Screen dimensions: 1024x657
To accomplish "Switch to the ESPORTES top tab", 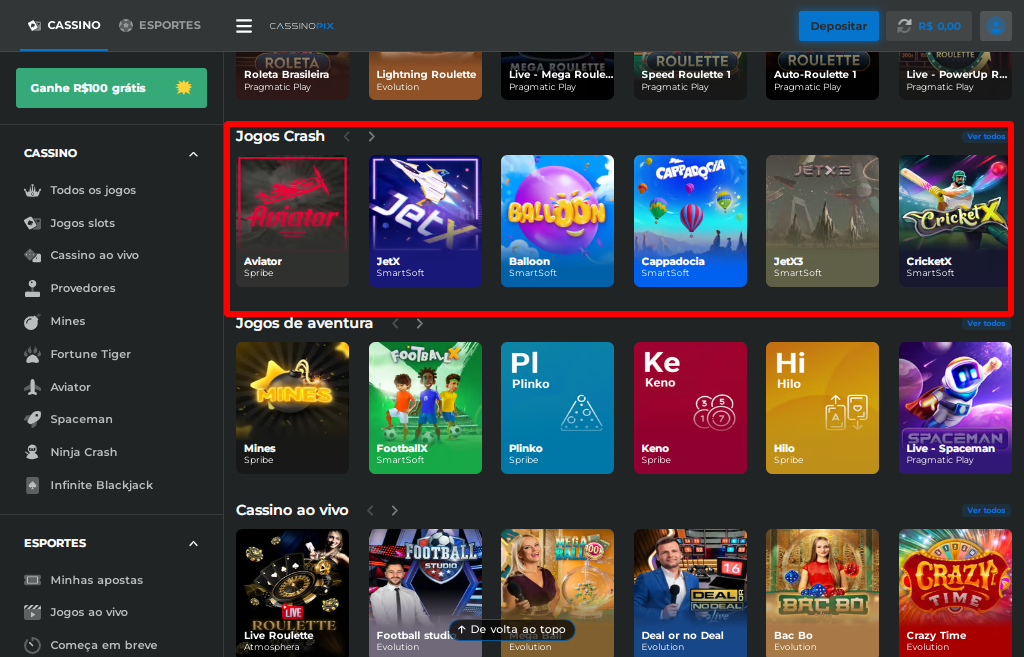I will tap(160, 25).
